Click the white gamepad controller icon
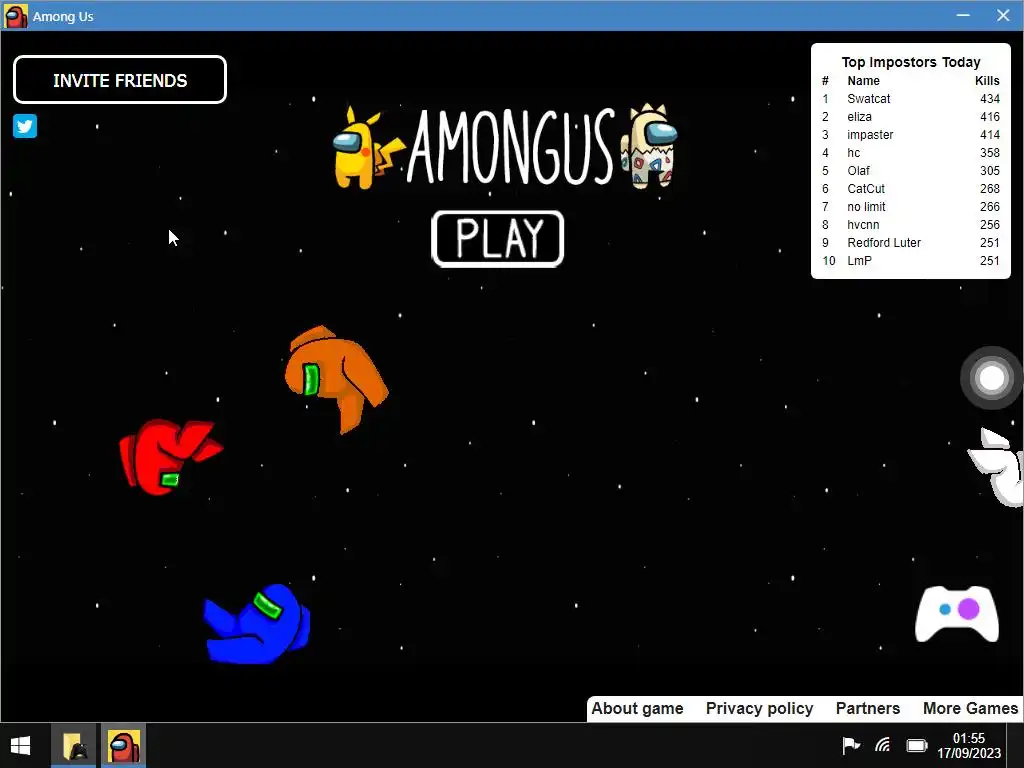Screen dimensions: 1024x768 click(957, 614)
